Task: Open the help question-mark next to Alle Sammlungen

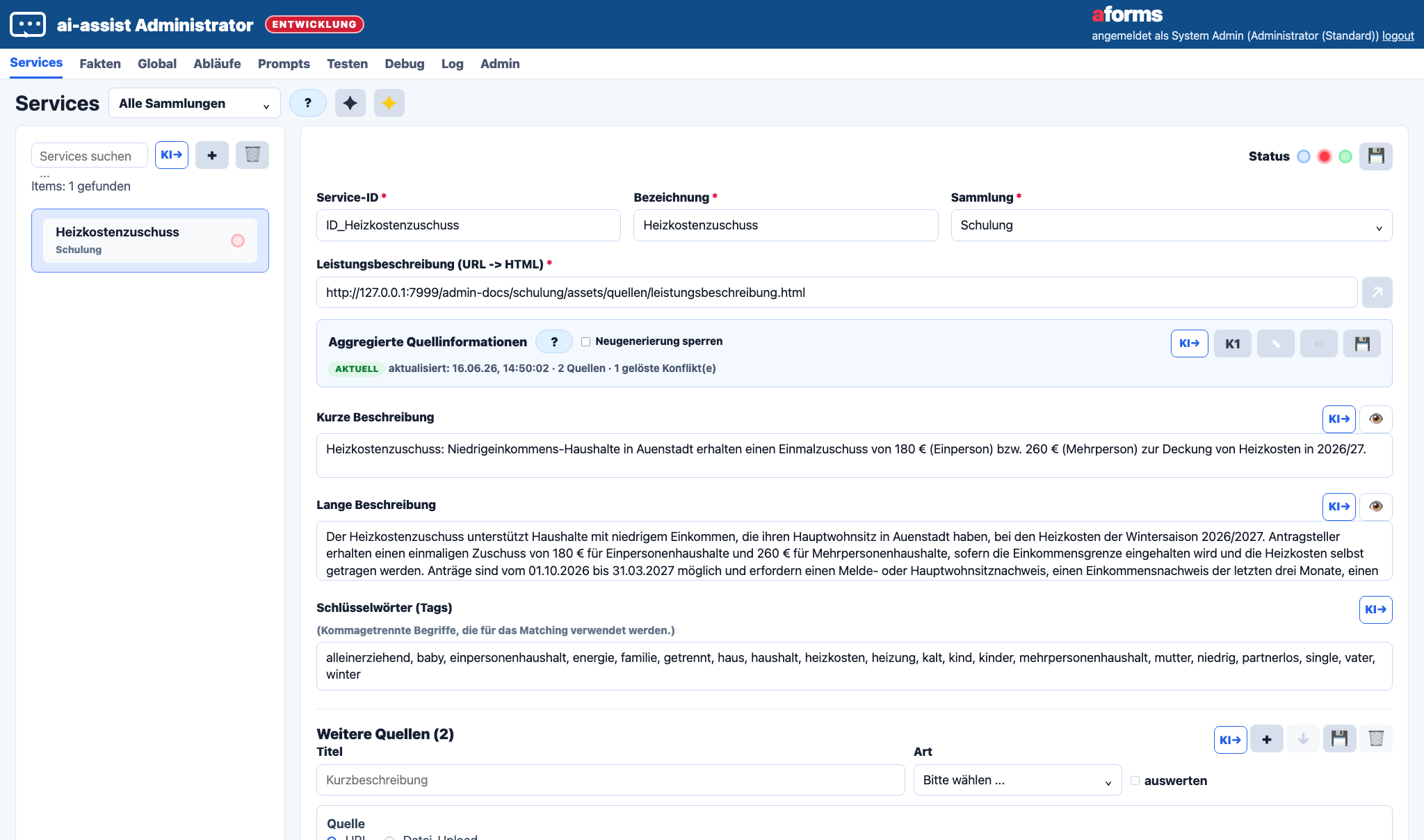Action: pyautogui.click(x=308, y=103)
